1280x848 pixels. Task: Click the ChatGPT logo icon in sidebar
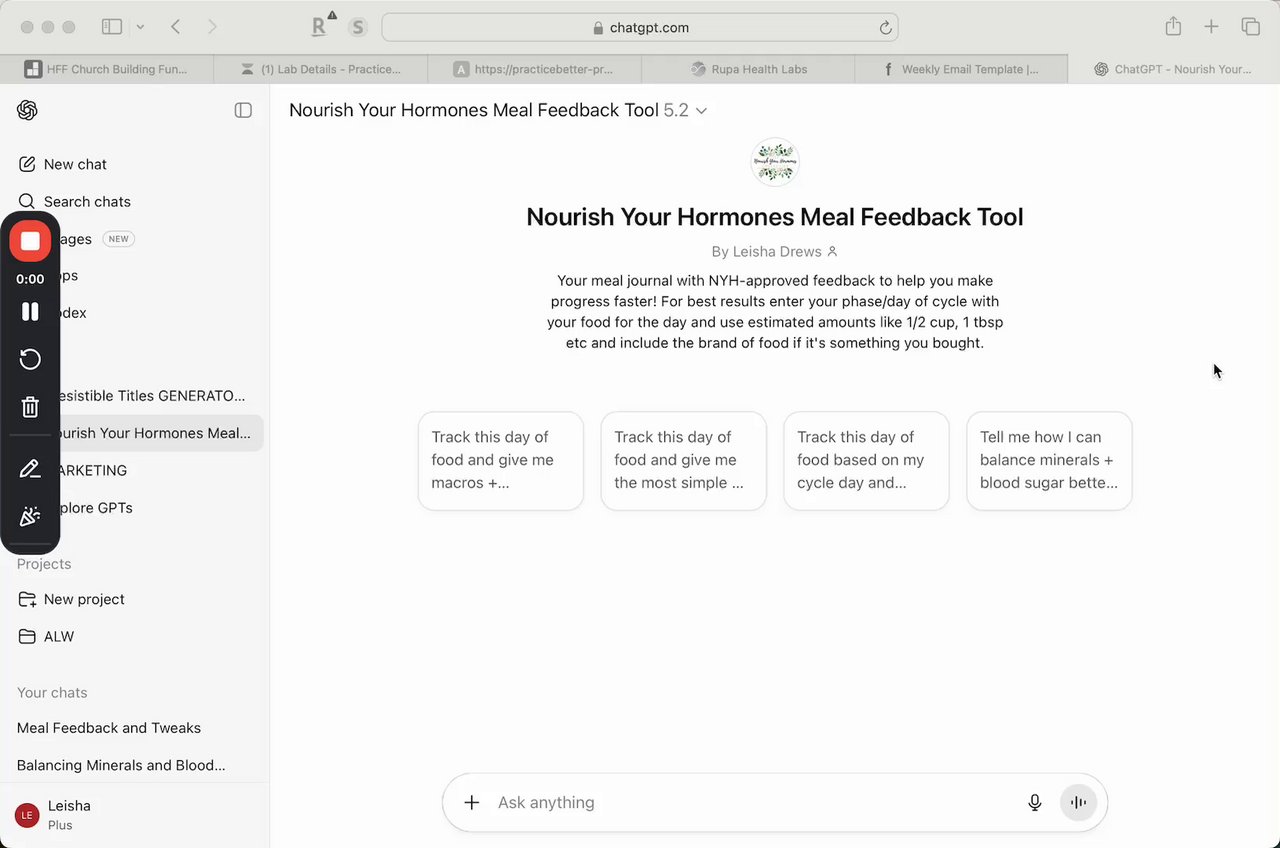[27, 110]
